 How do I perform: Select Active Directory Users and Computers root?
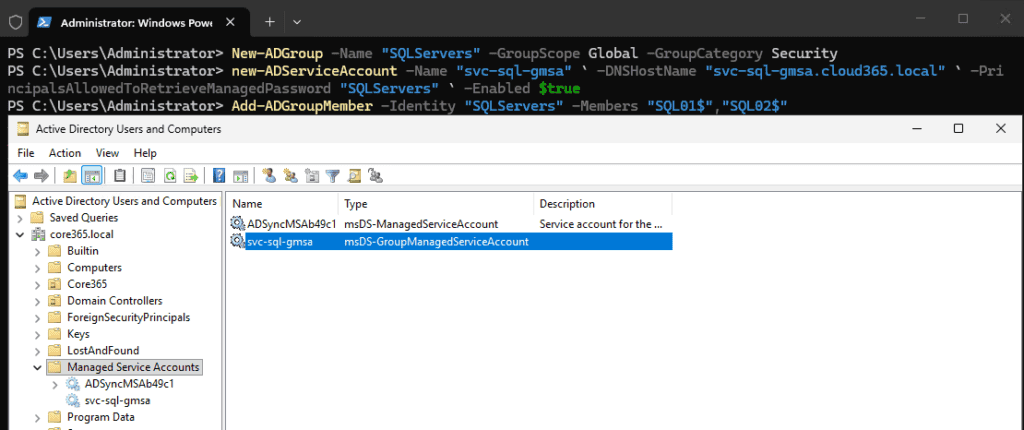[124, 201]
